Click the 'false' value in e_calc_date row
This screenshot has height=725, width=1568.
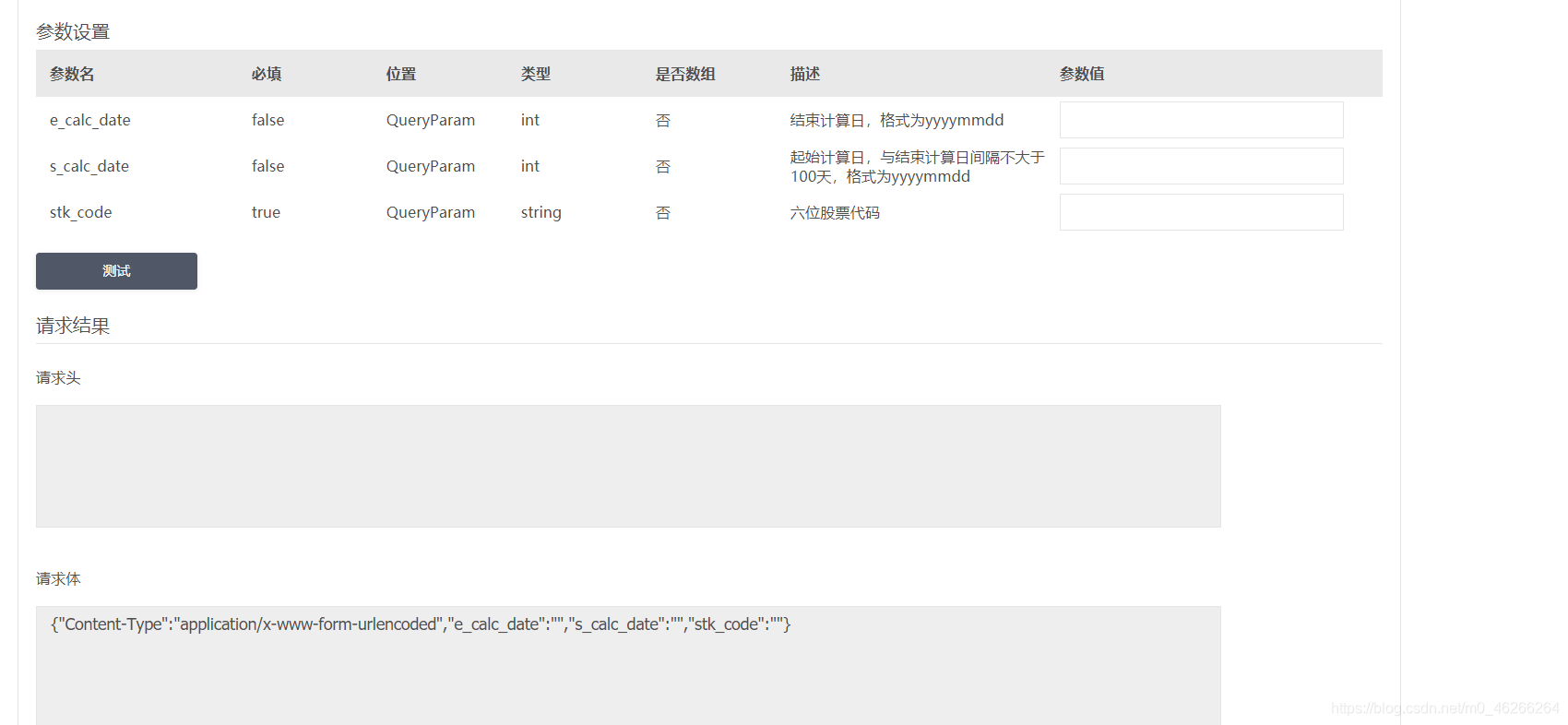pos(268,120)
